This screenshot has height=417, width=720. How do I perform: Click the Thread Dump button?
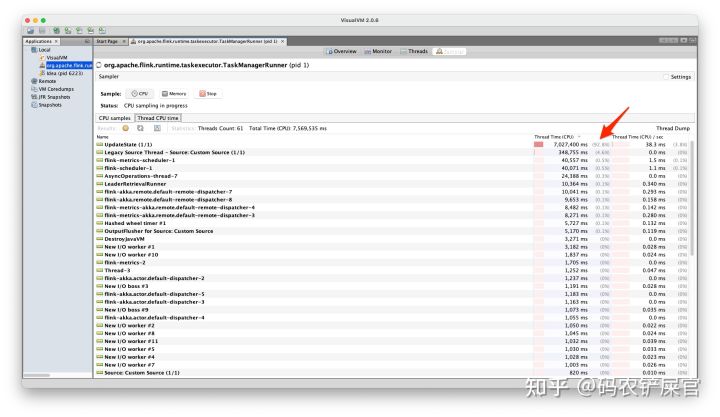pyautogui.click(x=673, y=128)
